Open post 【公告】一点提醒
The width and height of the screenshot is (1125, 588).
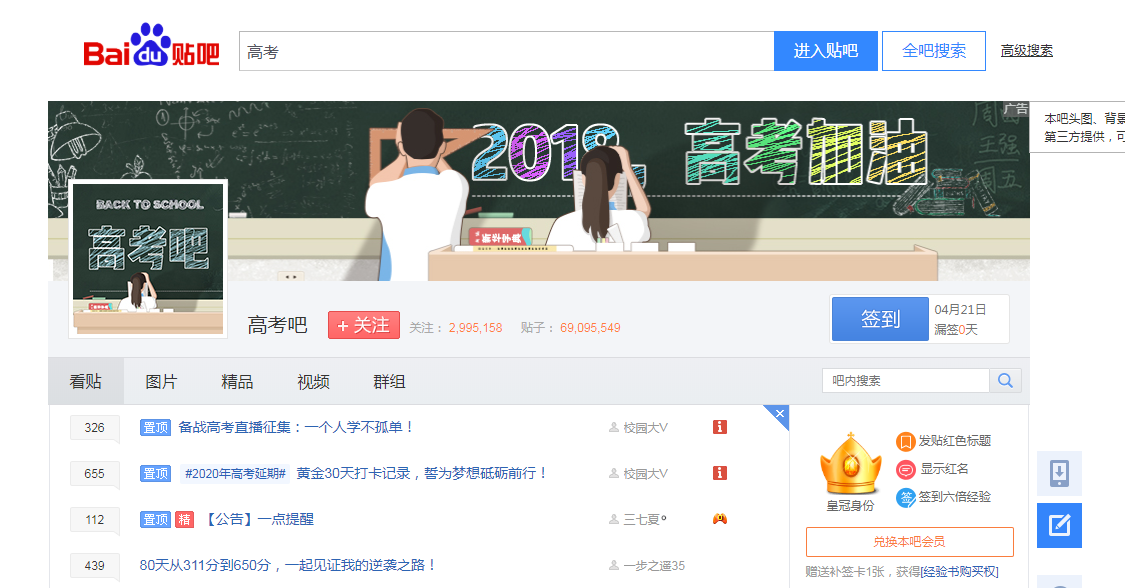[x=260, y=519]
